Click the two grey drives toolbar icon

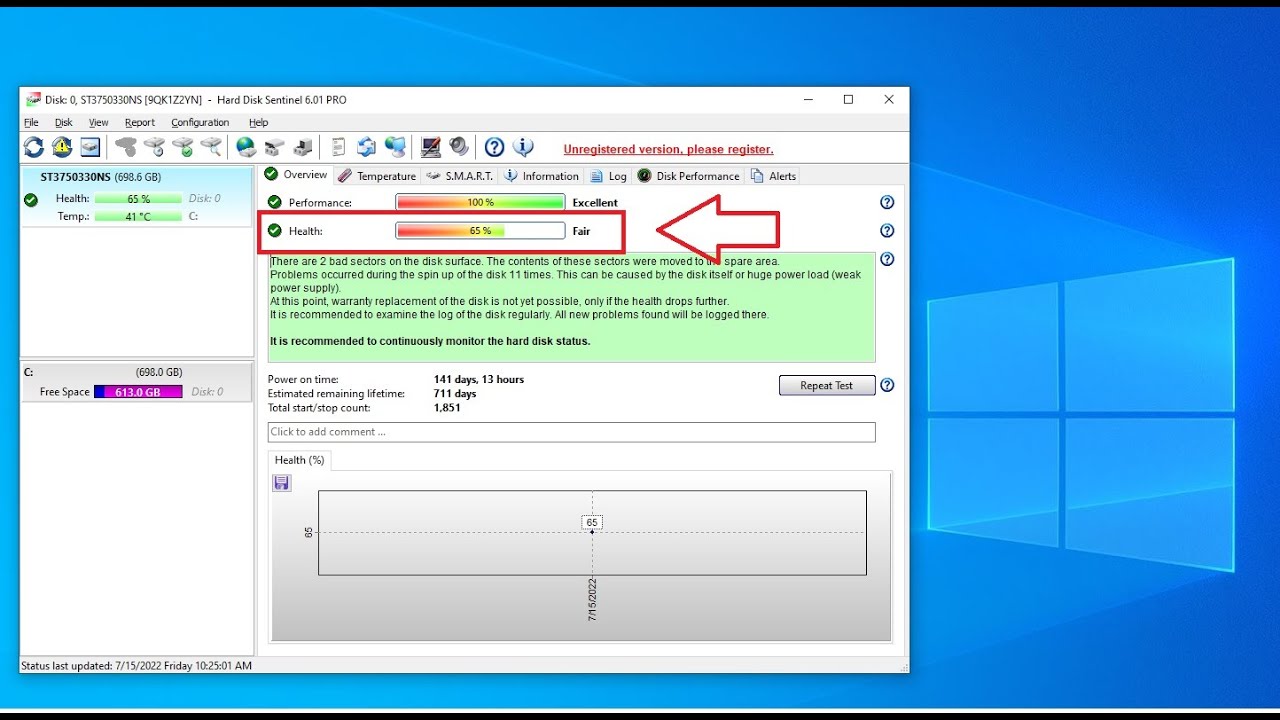tap(274, 148)
